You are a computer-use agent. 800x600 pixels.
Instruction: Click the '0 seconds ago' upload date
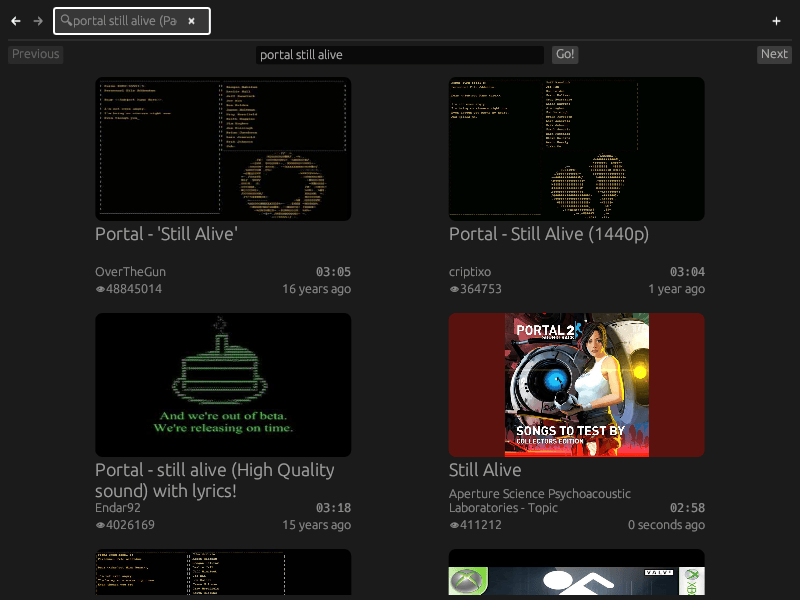click(666, 524)
